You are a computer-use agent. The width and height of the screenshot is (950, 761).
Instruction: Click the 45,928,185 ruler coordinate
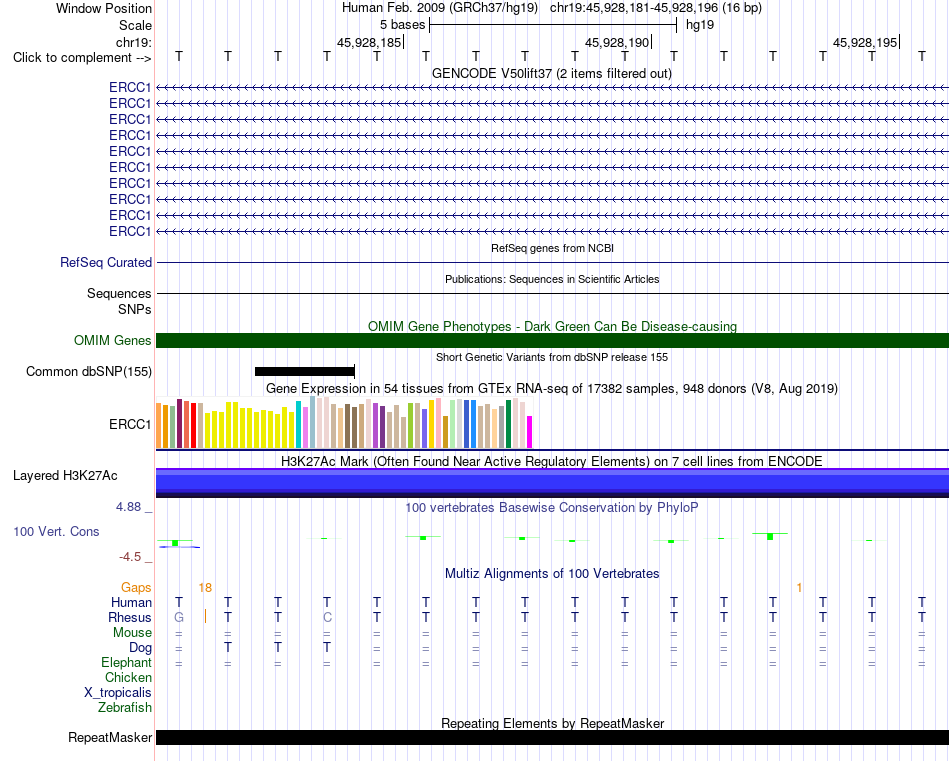(369, 42)
